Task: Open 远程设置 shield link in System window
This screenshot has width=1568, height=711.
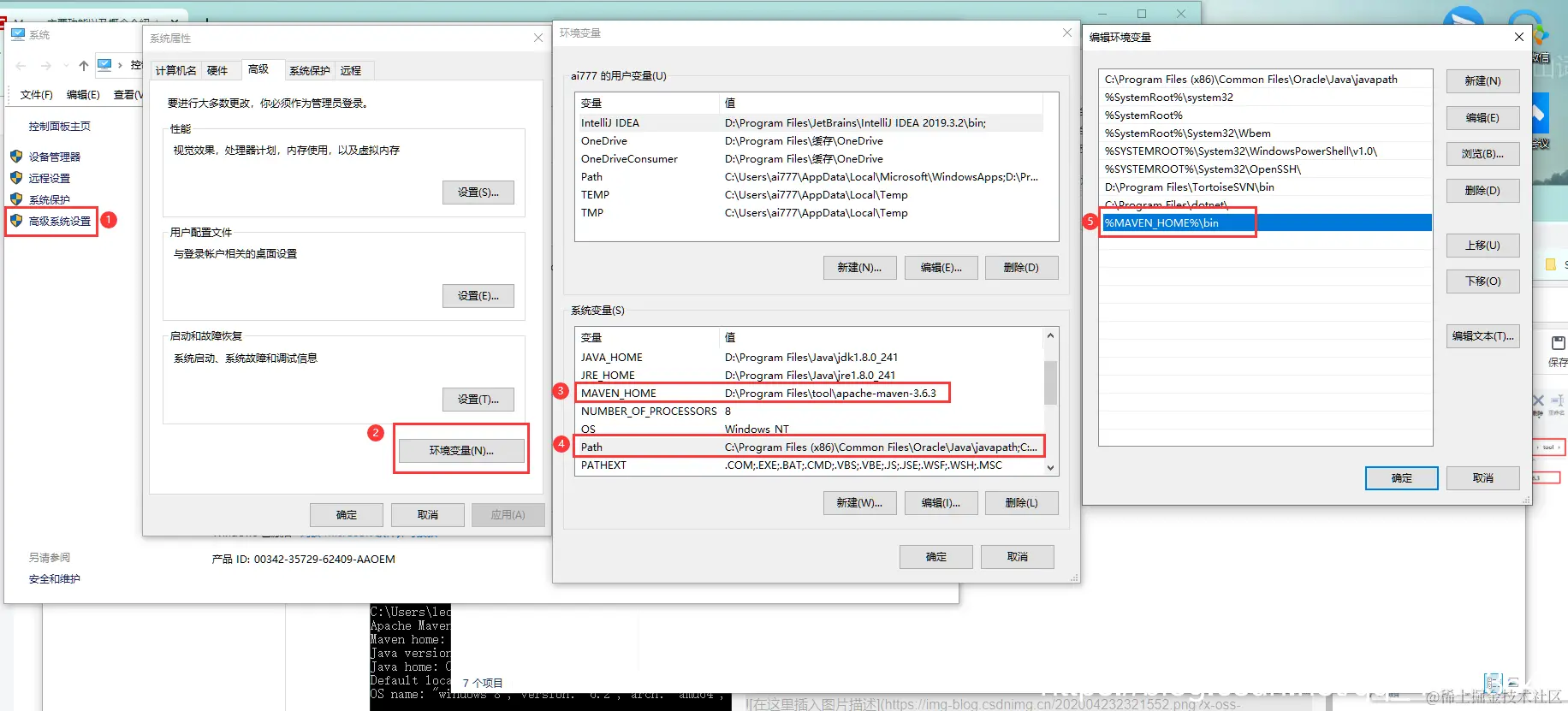Action: (40, 178)
